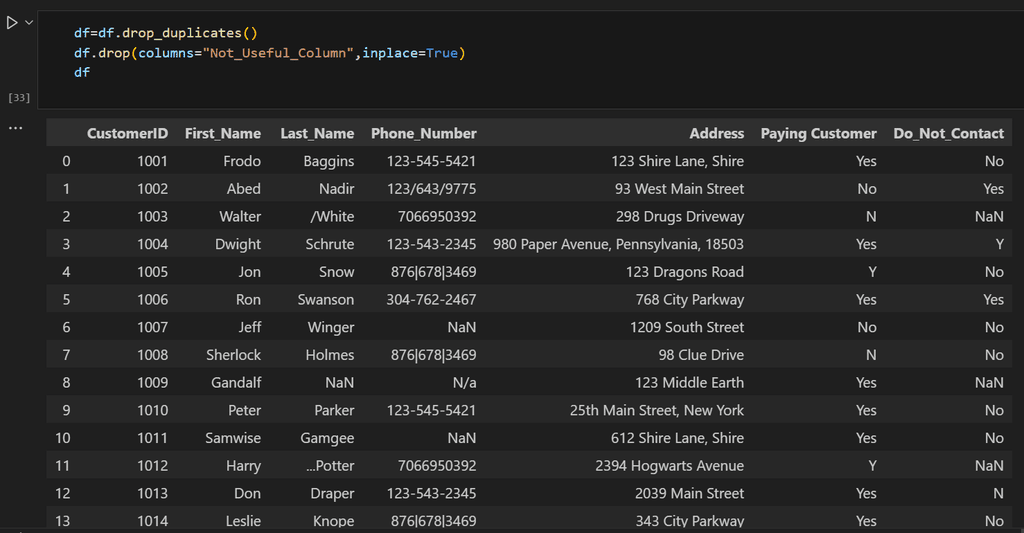Click the Do_Not_Contact column header
1024x533 pixels.
948,133
